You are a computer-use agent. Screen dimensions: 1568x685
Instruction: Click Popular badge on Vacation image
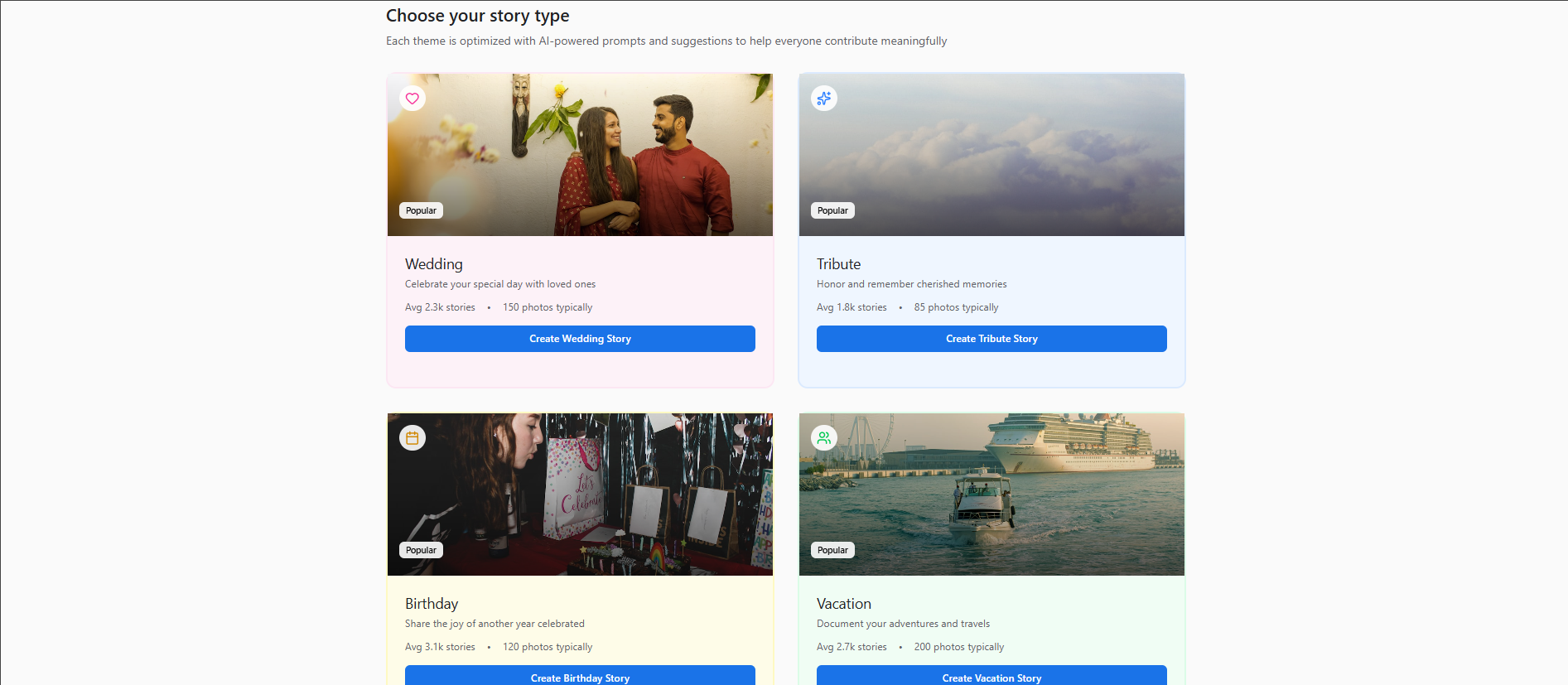coord(832,550)
